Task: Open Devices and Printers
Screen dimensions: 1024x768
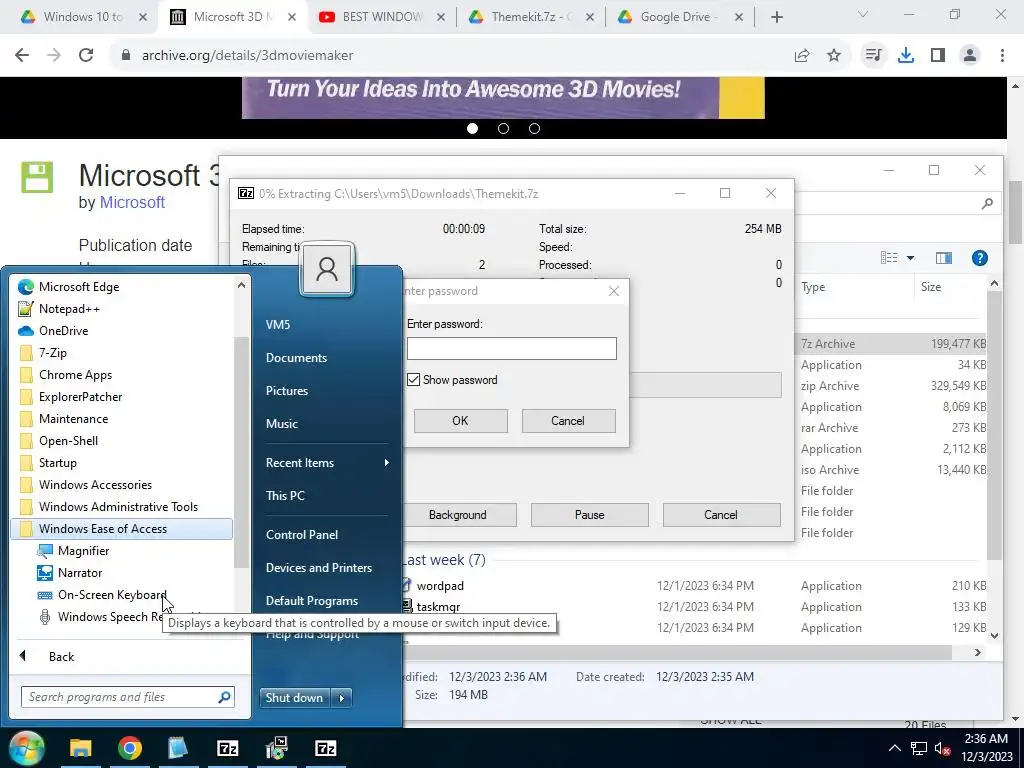Action: 319,568
